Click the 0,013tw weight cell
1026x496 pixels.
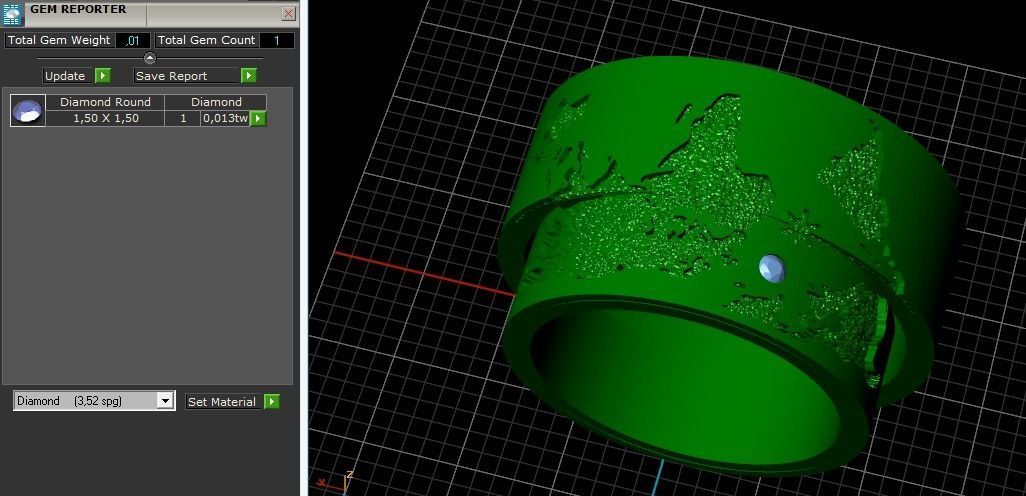click(x=226, y=118)
